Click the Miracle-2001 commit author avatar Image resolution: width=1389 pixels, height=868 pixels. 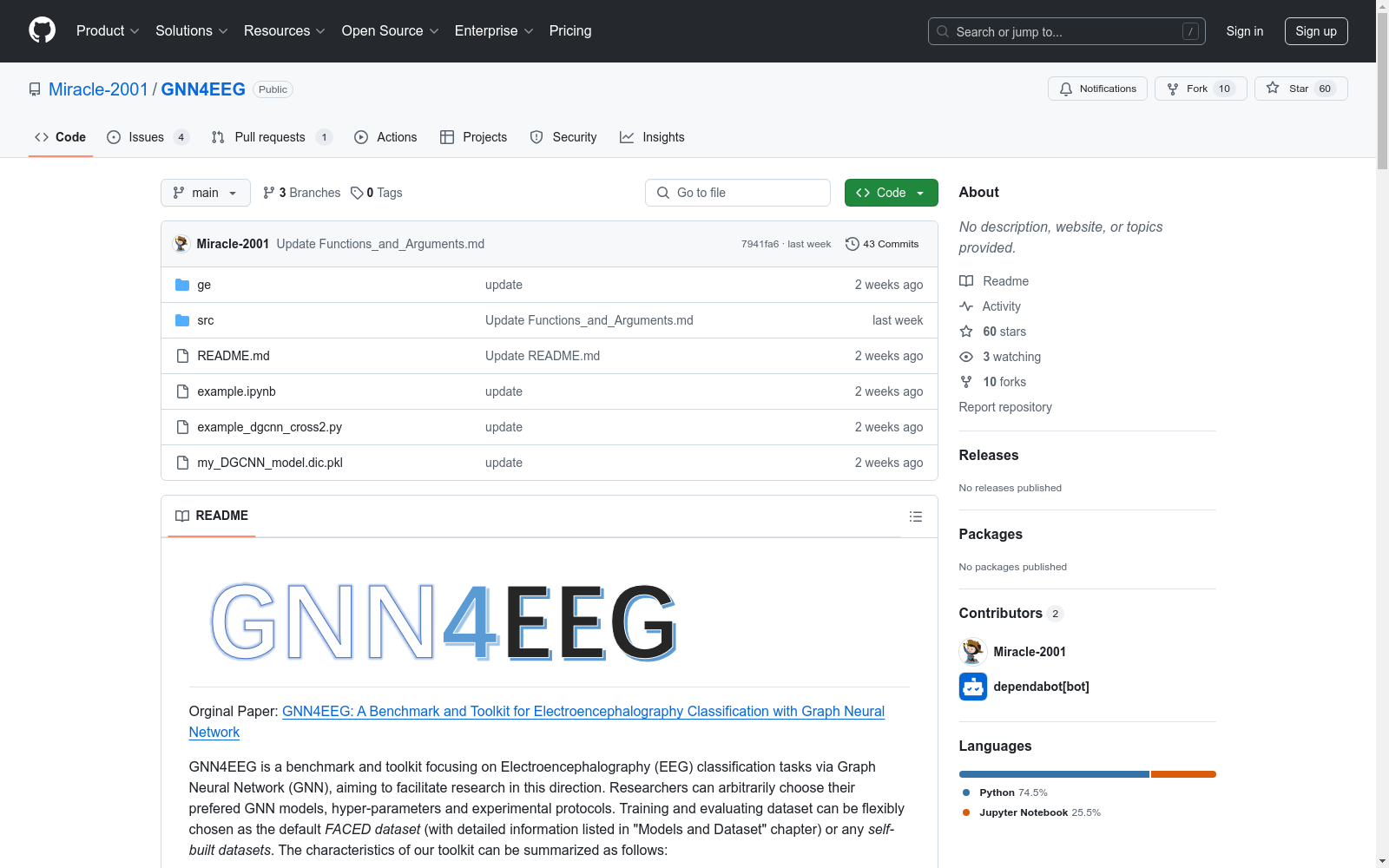point(181,244)
